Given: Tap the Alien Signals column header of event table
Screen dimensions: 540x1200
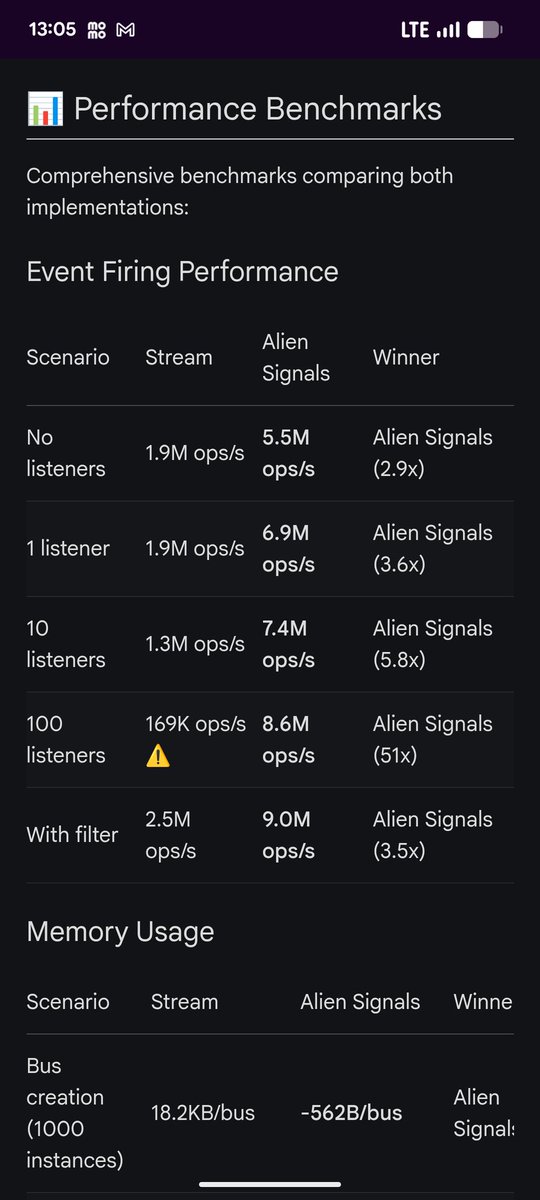Looking at the screenshot, I should coord(296,357).
